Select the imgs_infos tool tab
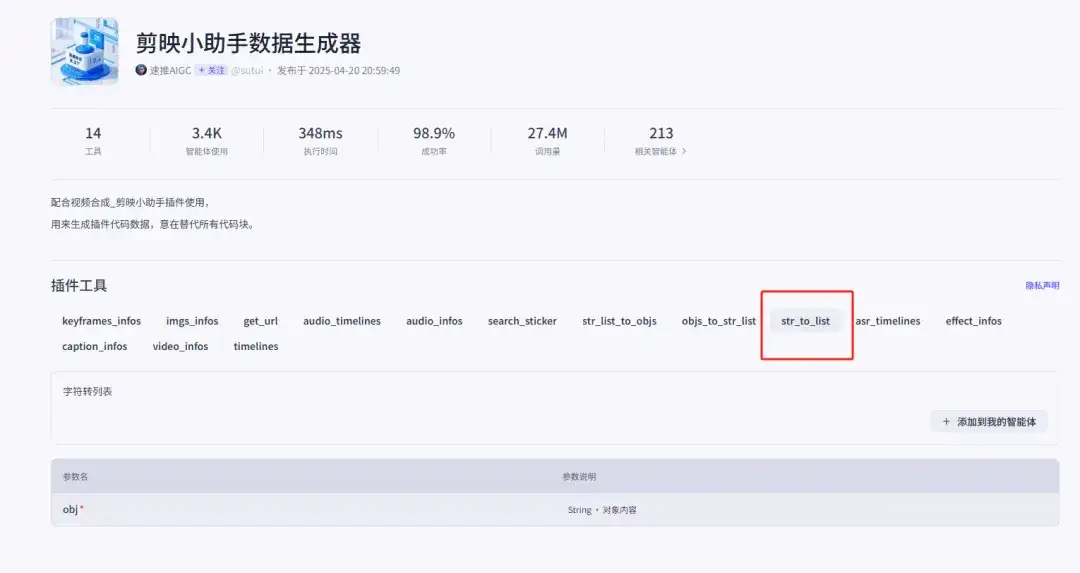The width and height of the screenshot is (1080, 573). (192, 321)
